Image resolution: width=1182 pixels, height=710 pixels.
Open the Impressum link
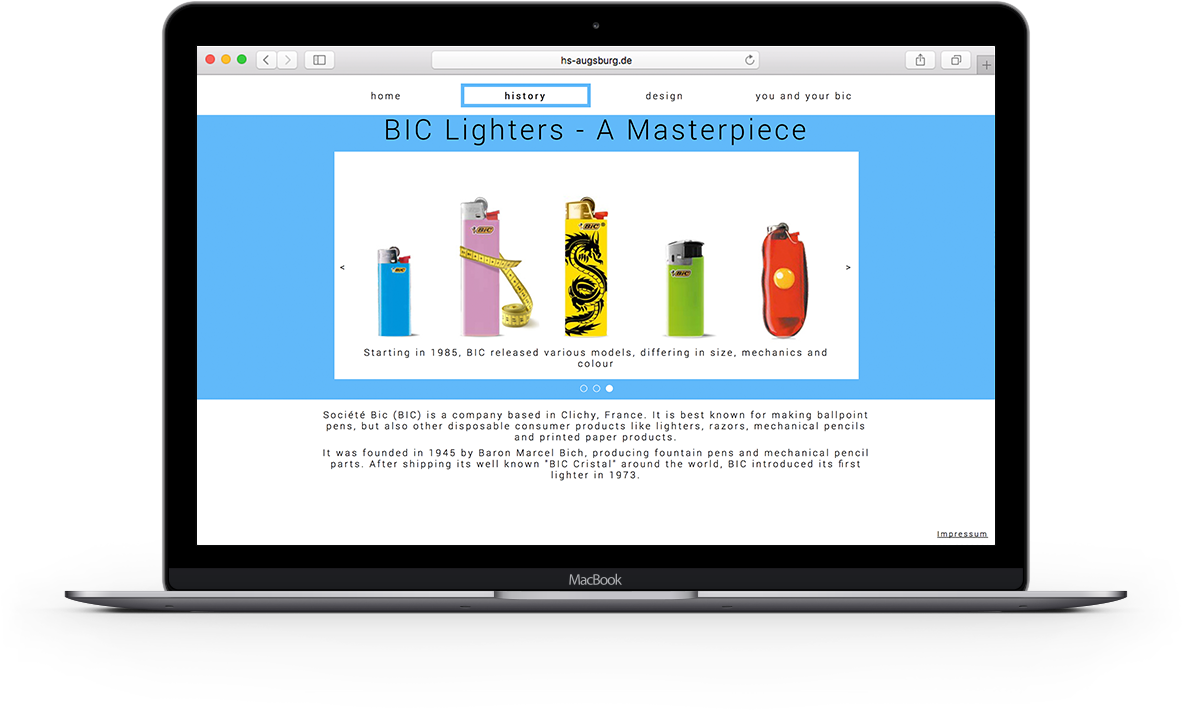click(x=961, y=533)
